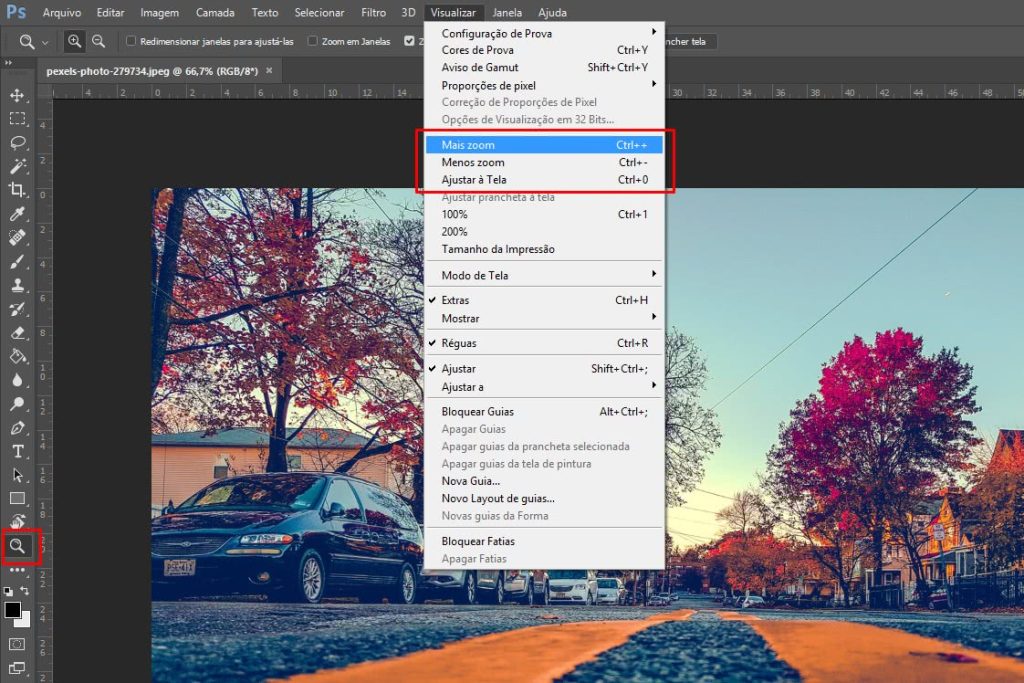This screenshot has height=683, width=1024.
Task: Toggle Réguas rulers option
Action: (545, 343)
